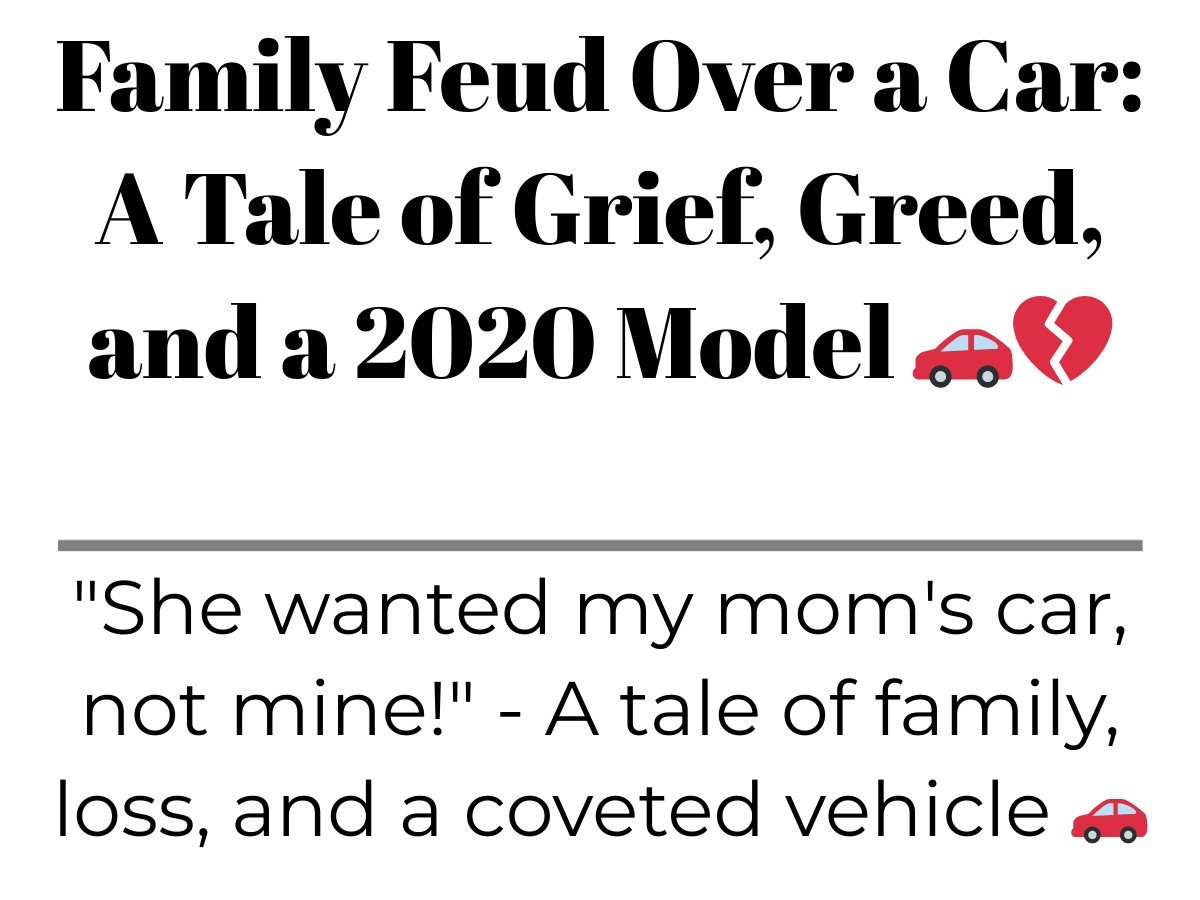
Task: Click the broken heart emoji
Action: pyautogui.click(x=1062, y=340)
